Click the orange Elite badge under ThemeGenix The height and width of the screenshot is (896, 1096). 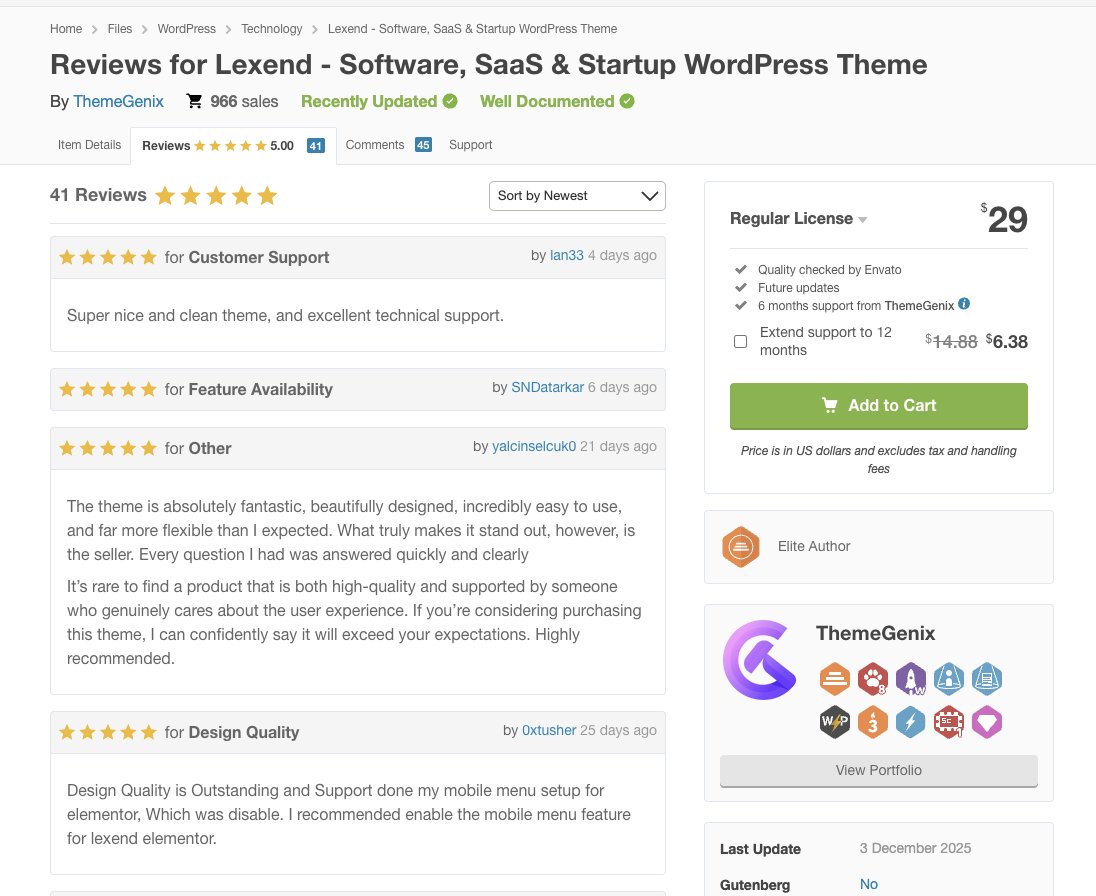(835, 679)
